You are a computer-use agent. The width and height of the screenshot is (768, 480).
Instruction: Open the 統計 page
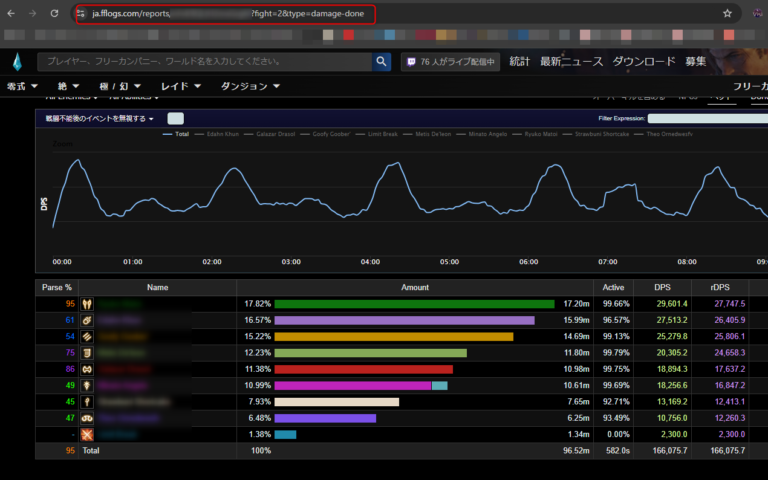pyautogui.click(x=519, y=62)
